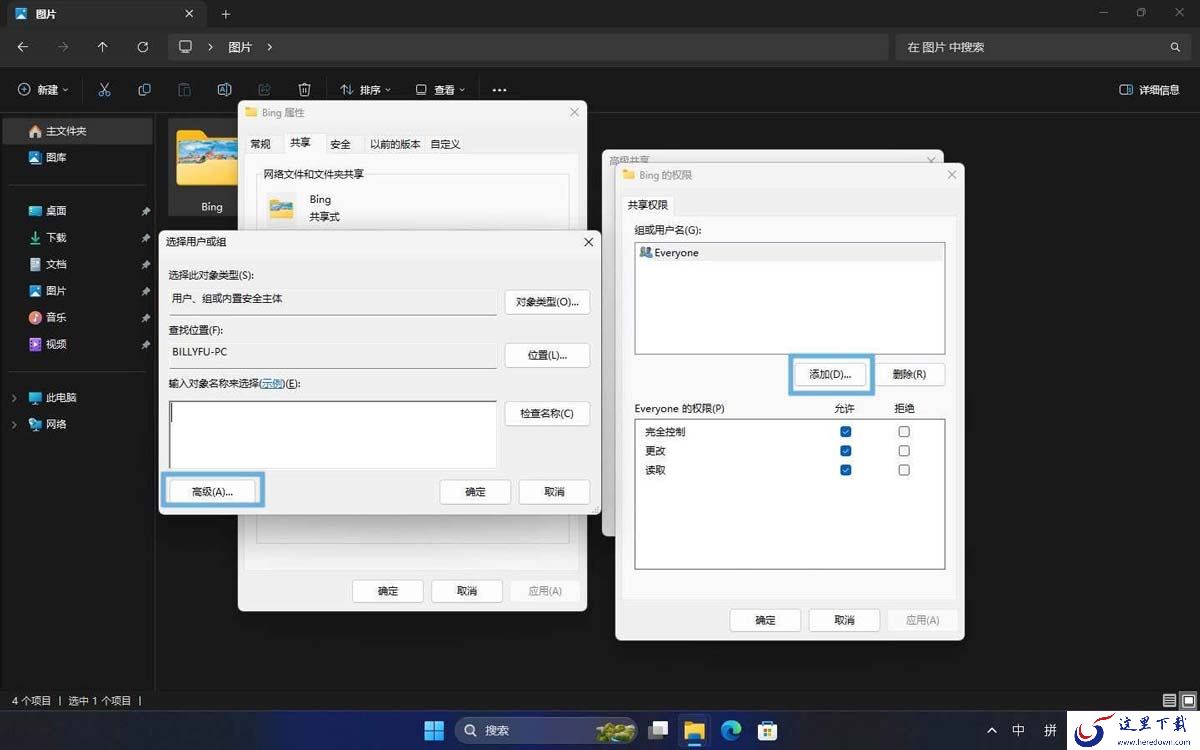Click in the object name input box
This screenshot has width=1200, height=750.
tap(333, 434)
